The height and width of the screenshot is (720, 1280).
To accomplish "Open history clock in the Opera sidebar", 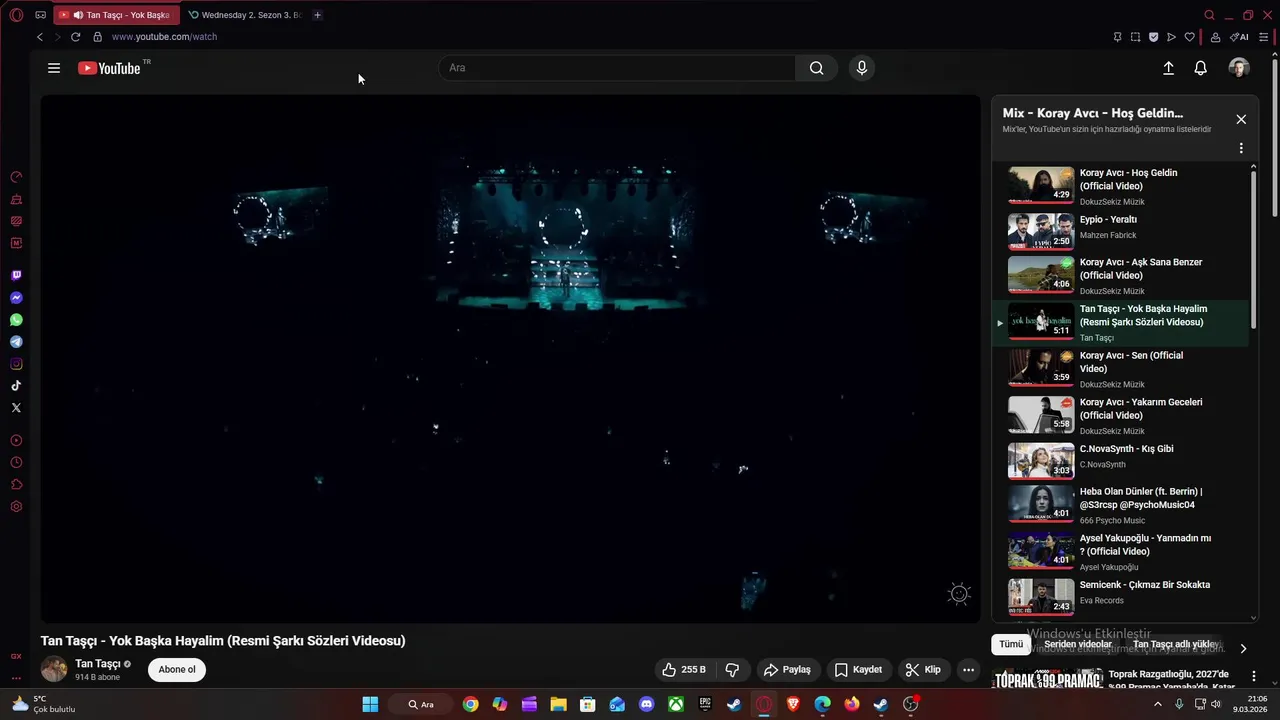I will coord(16,463).
